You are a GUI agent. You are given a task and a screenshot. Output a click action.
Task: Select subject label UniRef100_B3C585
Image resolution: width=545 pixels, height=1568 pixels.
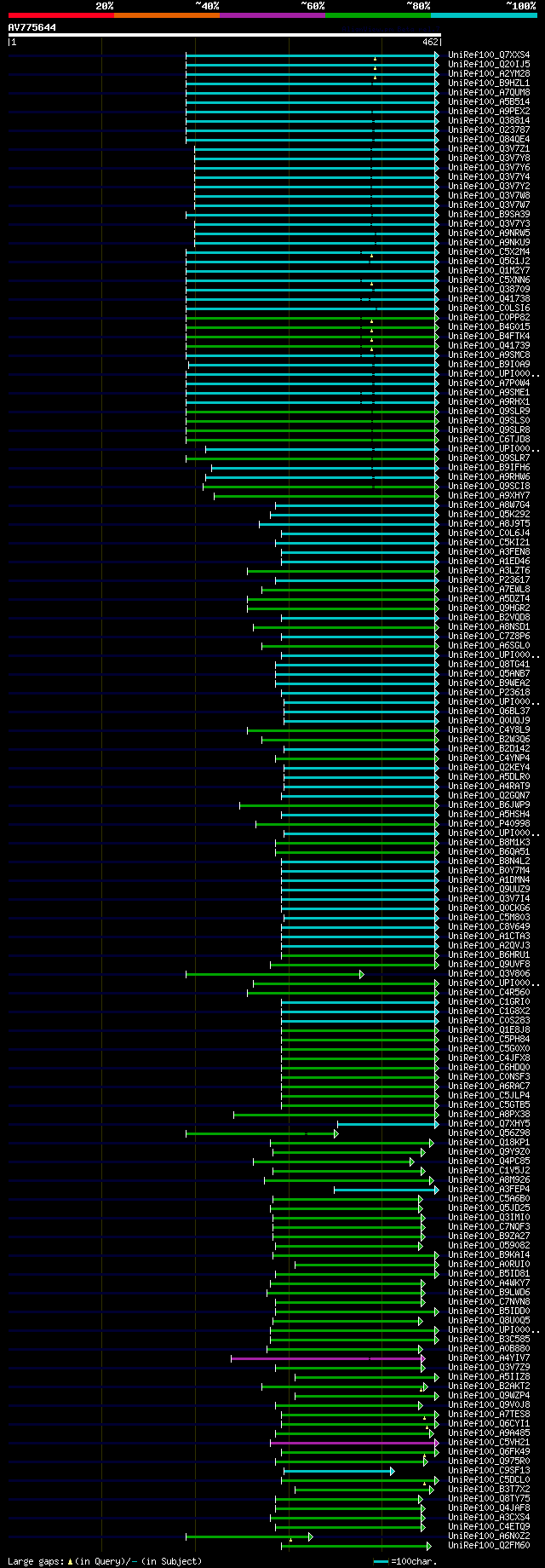(x=489, y=1339)
